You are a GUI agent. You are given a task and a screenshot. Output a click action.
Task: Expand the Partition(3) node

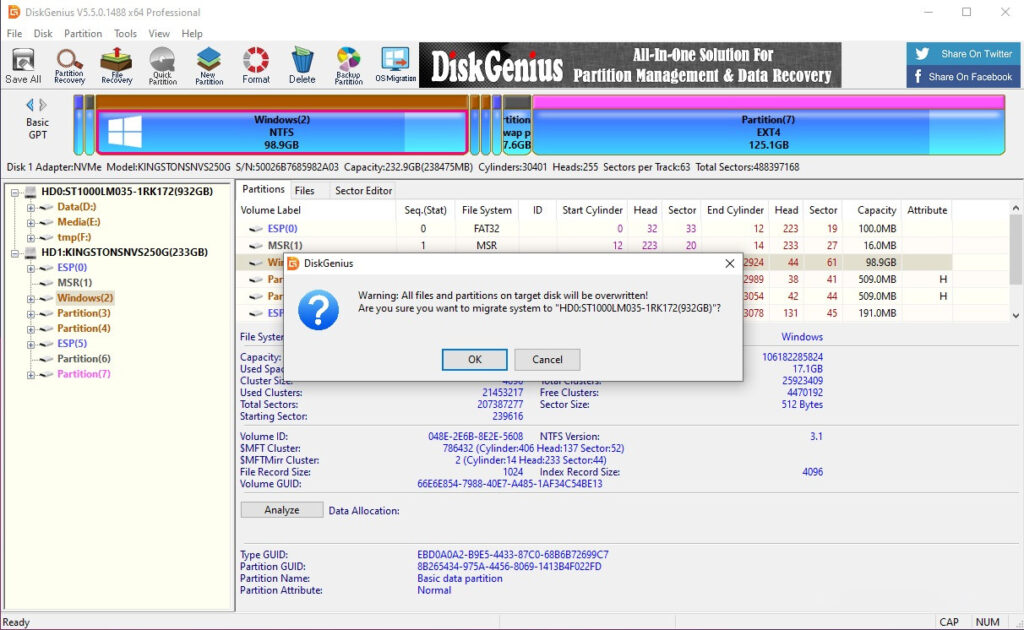32,312
